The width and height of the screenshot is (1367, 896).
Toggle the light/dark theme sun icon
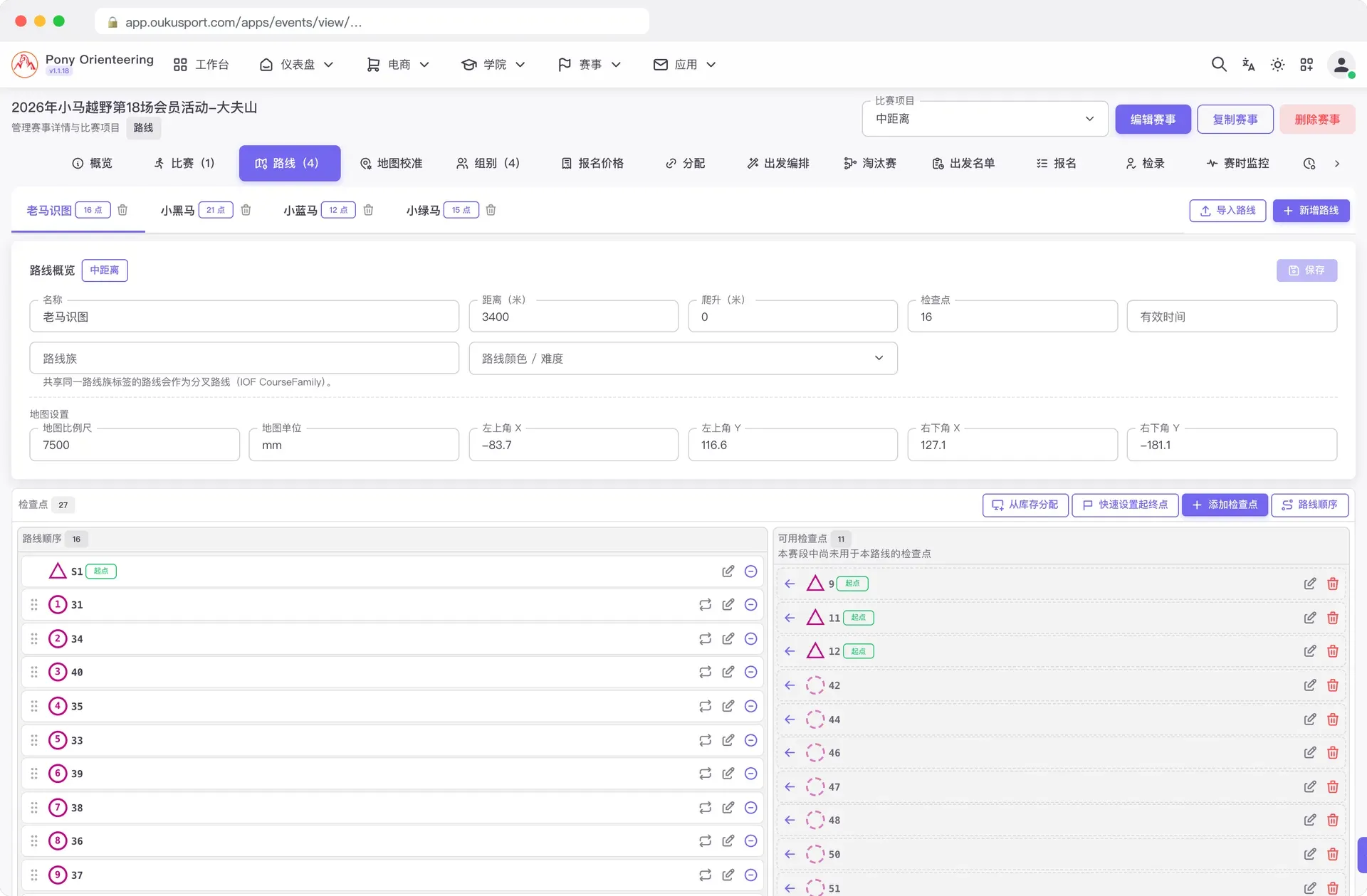[1277, 65]
